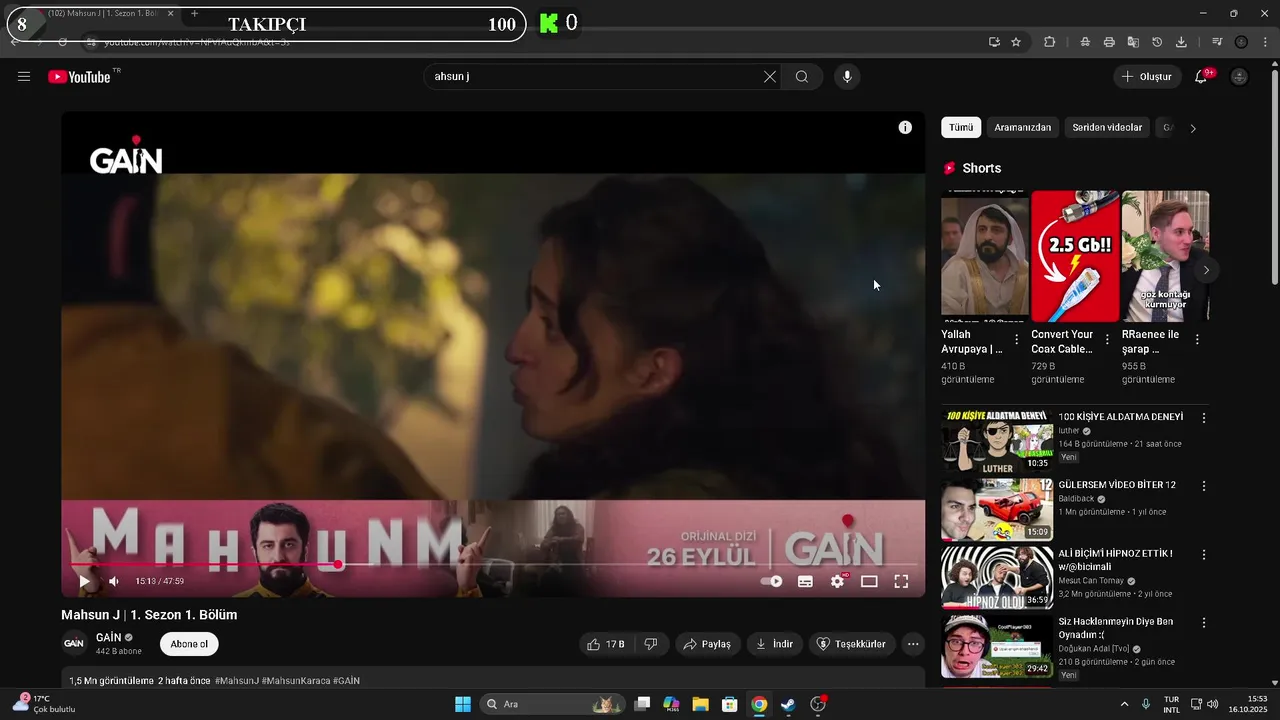Show next filter chips arrow
This screenshot has height=720, width=1280.
[x=1193, y=128]
